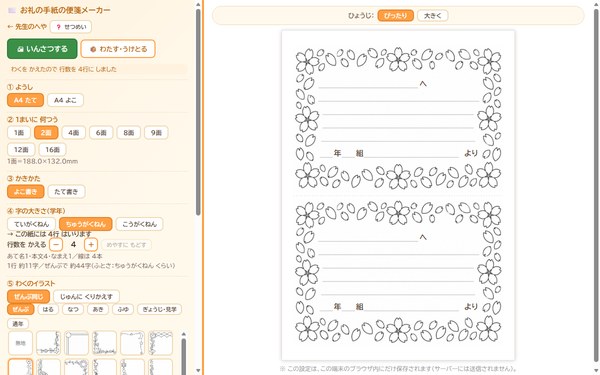Screen dimensions: 600x375
Task: Pick ていがくねん character size
Action: pos(31,224)
